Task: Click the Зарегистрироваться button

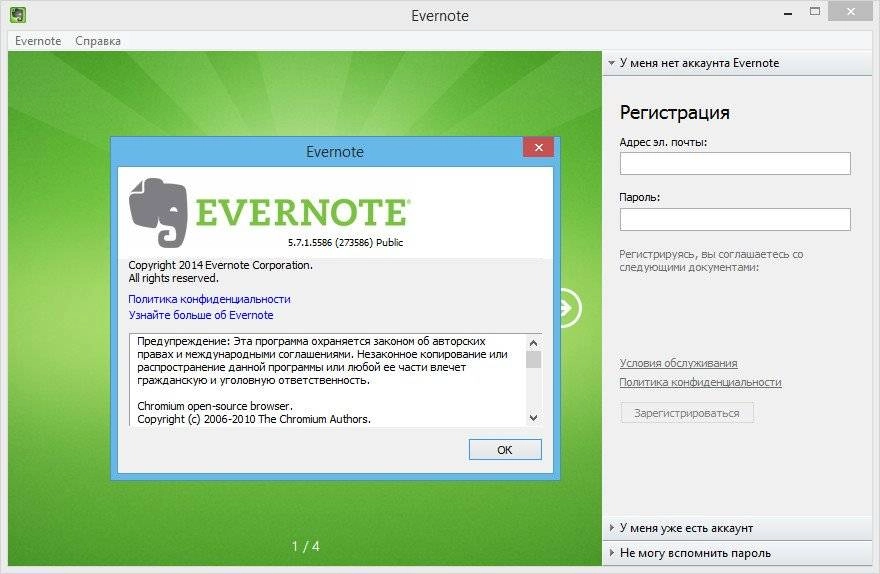Action: [x=686, y=413]
